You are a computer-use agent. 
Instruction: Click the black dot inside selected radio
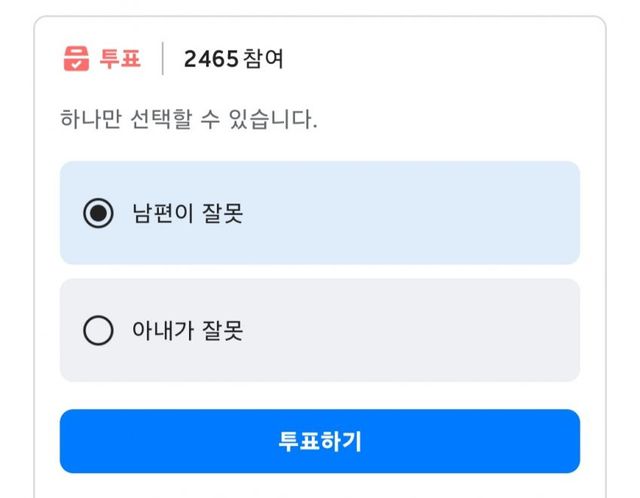[98, 214]
